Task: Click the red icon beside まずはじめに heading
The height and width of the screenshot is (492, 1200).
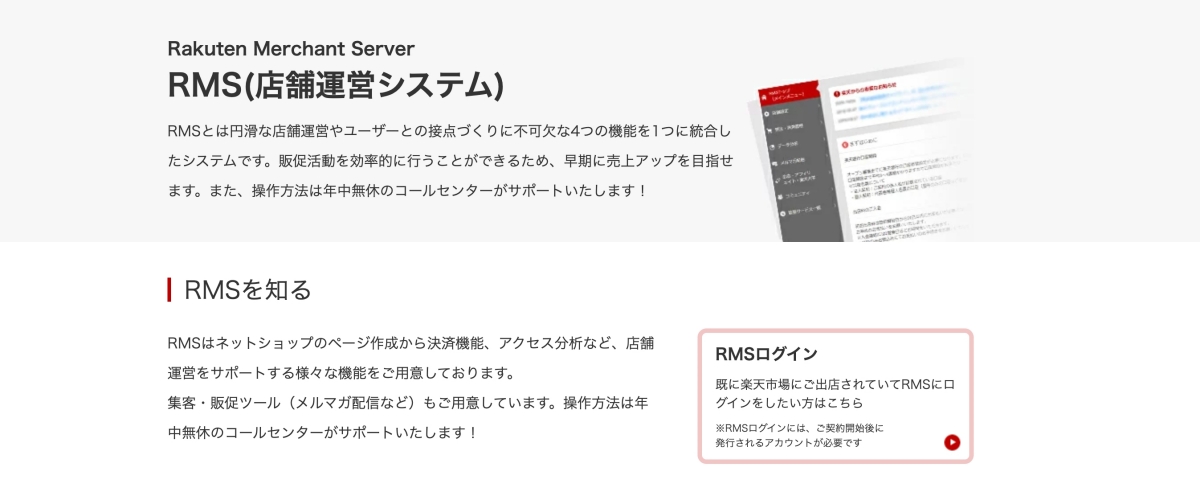Action: point(844,142)
